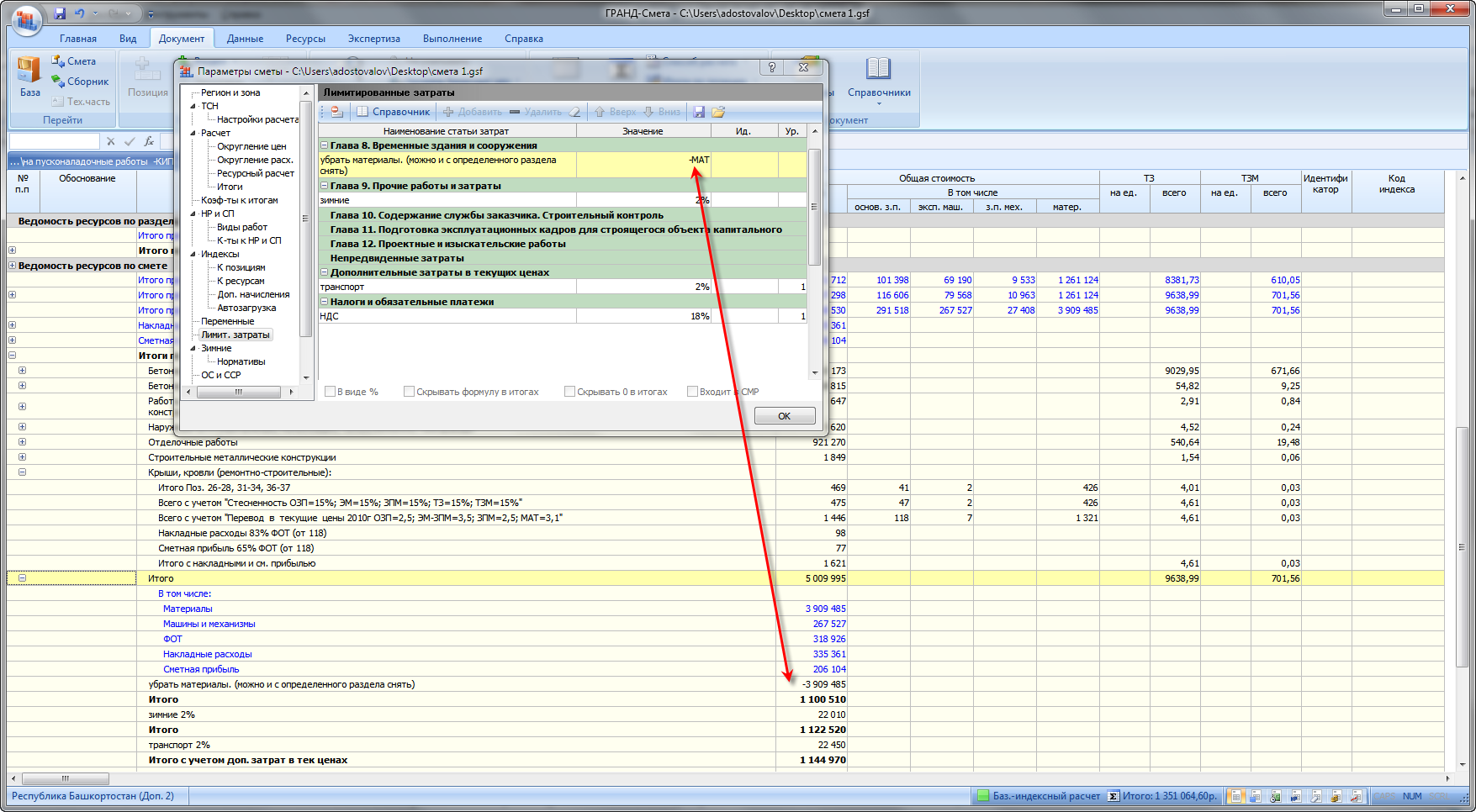Click the open folder icon in dialog toolbar

(718, 112)
